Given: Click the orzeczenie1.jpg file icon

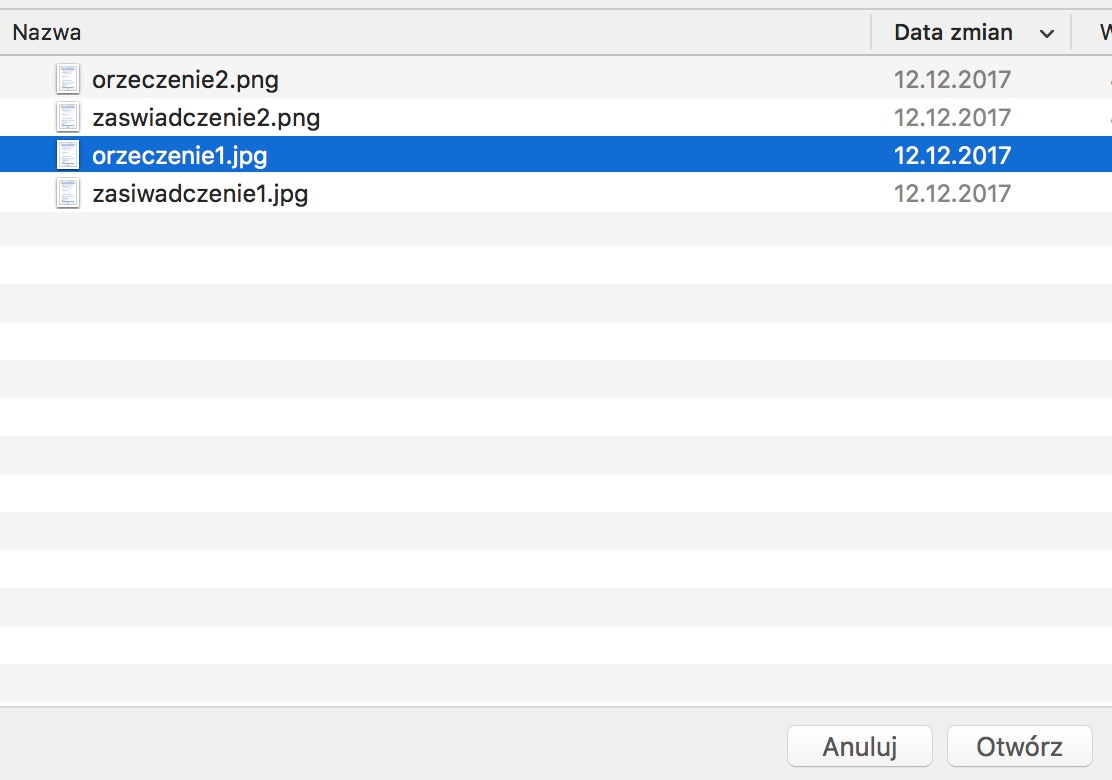Looking at the screenshot, I should coord(68,155).
